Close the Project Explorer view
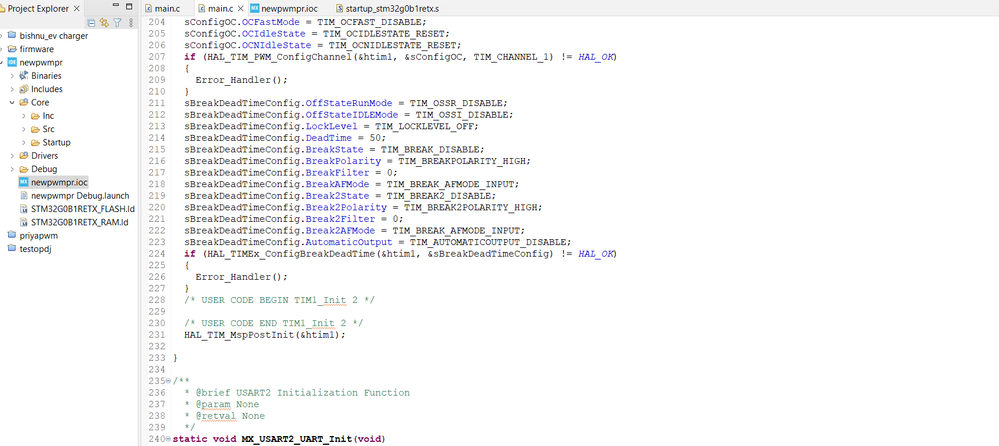 77,9
